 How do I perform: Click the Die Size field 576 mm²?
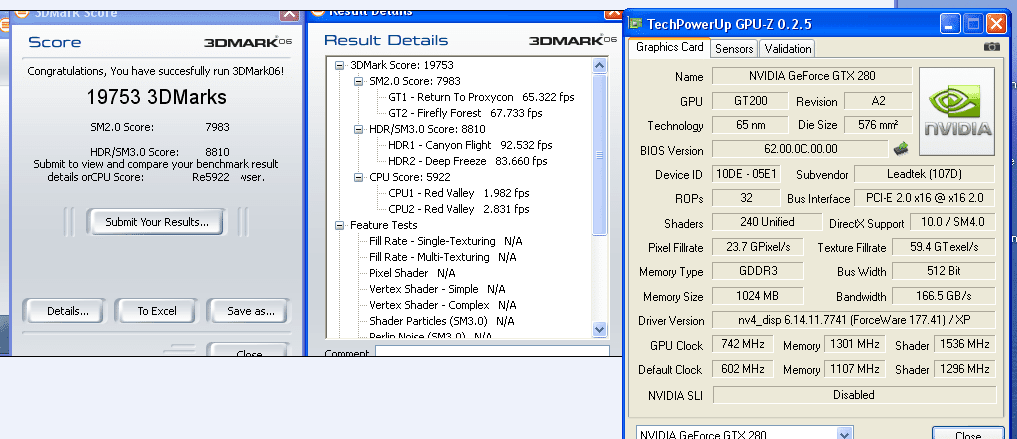point(878,125)
